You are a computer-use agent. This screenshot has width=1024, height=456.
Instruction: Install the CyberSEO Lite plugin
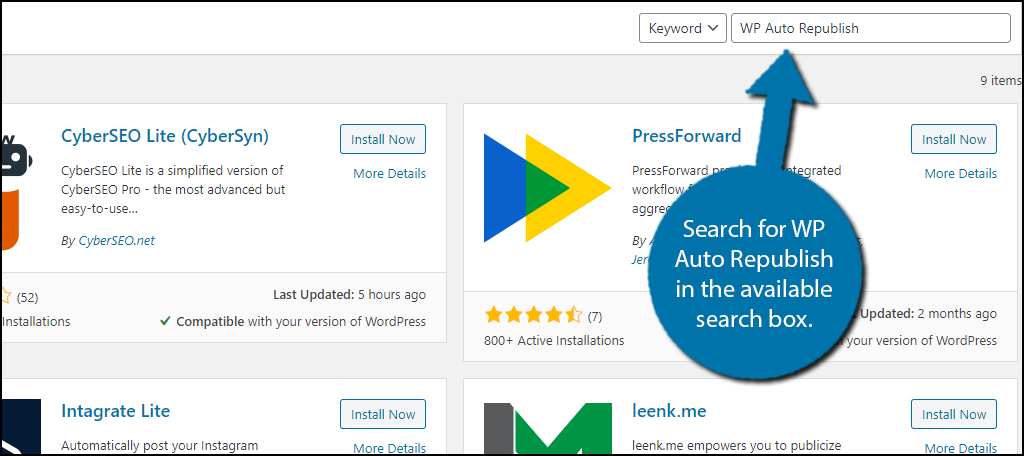tap(383, 139)
